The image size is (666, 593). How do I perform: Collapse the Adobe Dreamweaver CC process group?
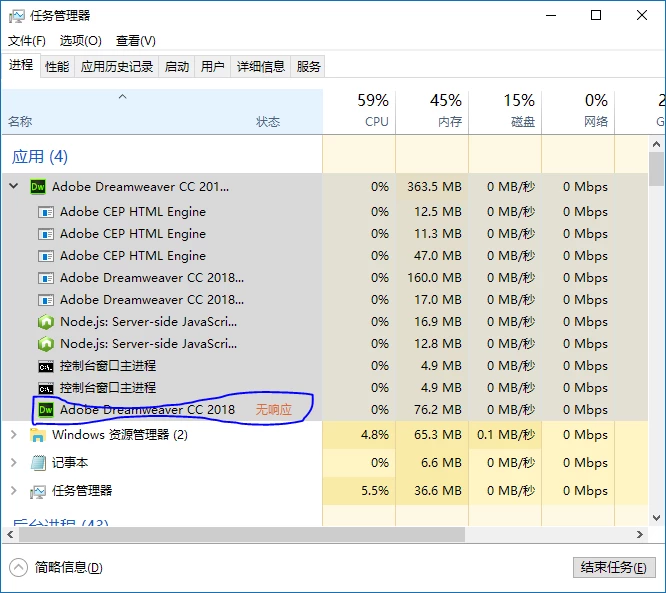pos(14,186)
